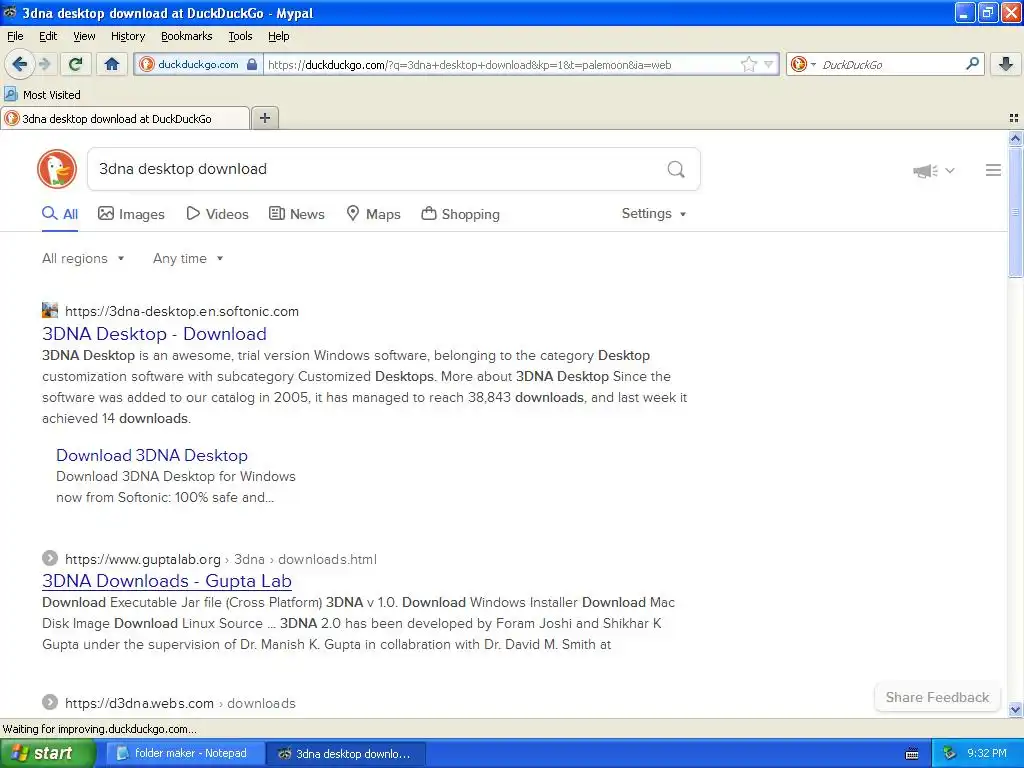Image resolution: width=1024 pixels, height=768 pixels.
Task: Open a new tab with the plus button
Action: 264,118
